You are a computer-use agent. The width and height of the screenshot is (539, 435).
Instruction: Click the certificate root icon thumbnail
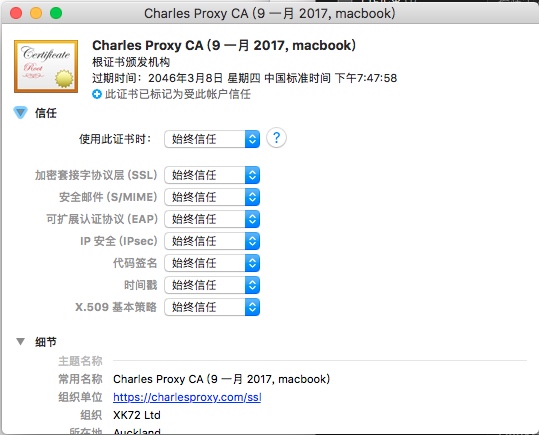click(x=46, y=66)
